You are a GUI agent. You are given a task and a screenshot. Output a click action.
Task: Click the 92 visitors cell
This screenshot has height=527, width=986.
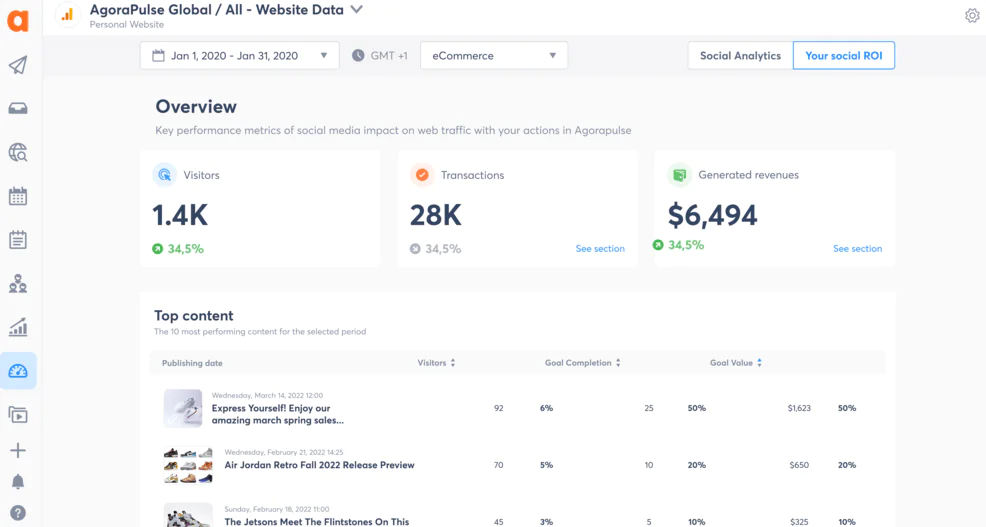pyautogui.click(x=499, y=408)
